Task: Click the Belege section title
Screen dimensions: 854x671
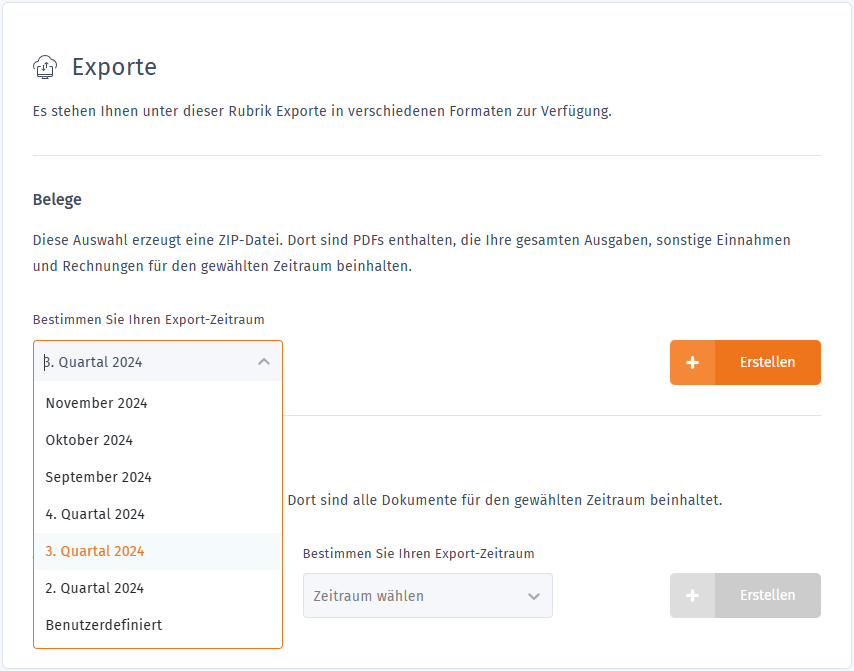Action: click(x=57, y=199)
